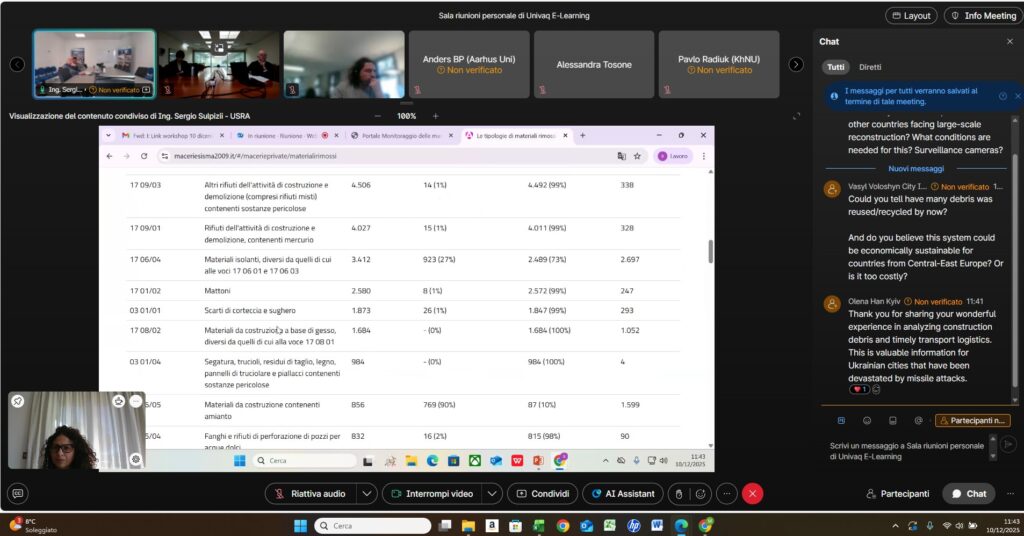Zoom in shared content with plus button
This screenshot has height=536, width=1024.
[435, 116]
